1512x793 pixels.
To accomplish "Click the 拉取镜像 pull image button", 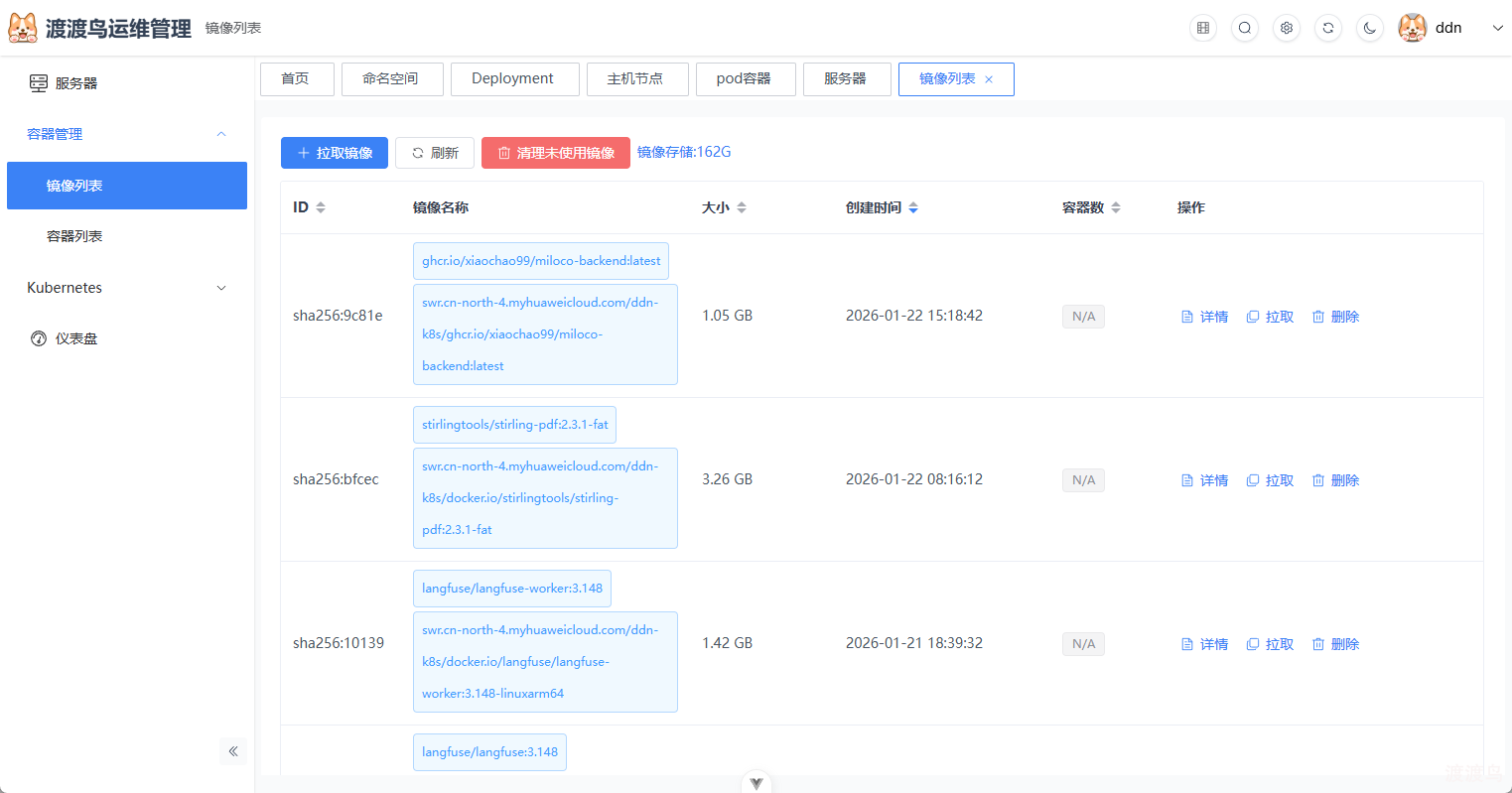I will click(x=334, y=153).
